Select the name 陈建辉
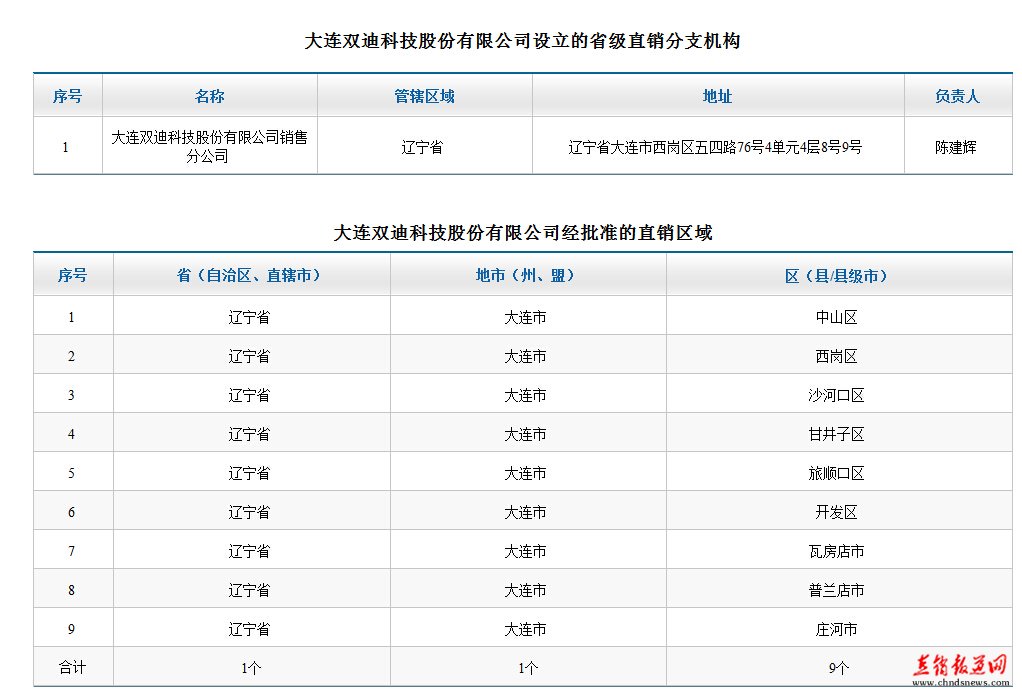Screen dimensions: 1022x692 click(x=956, y=147)
